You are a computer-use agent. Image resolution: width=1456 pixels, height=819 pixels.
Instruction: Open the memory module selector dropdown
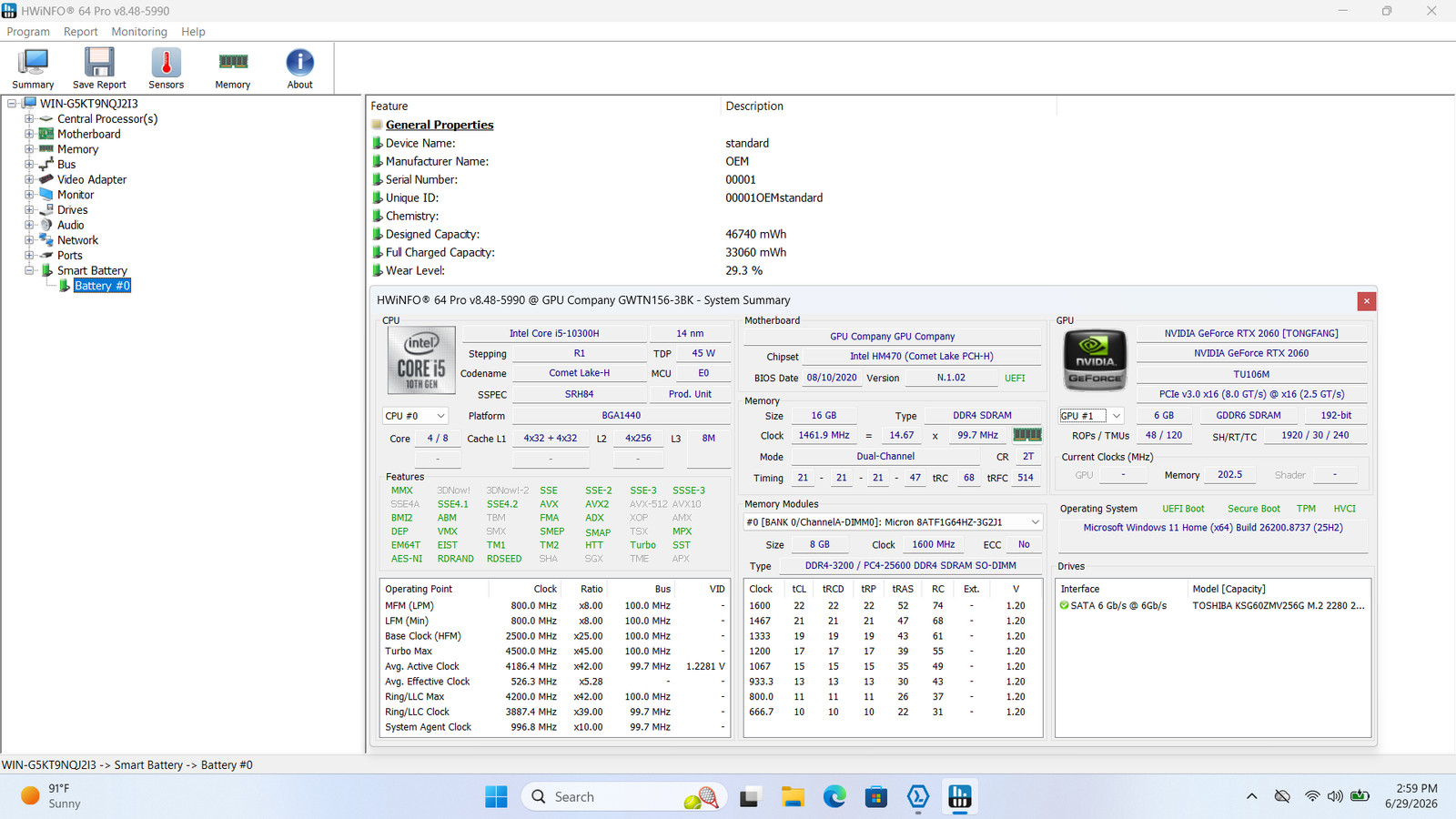click(x=893, y=522)
